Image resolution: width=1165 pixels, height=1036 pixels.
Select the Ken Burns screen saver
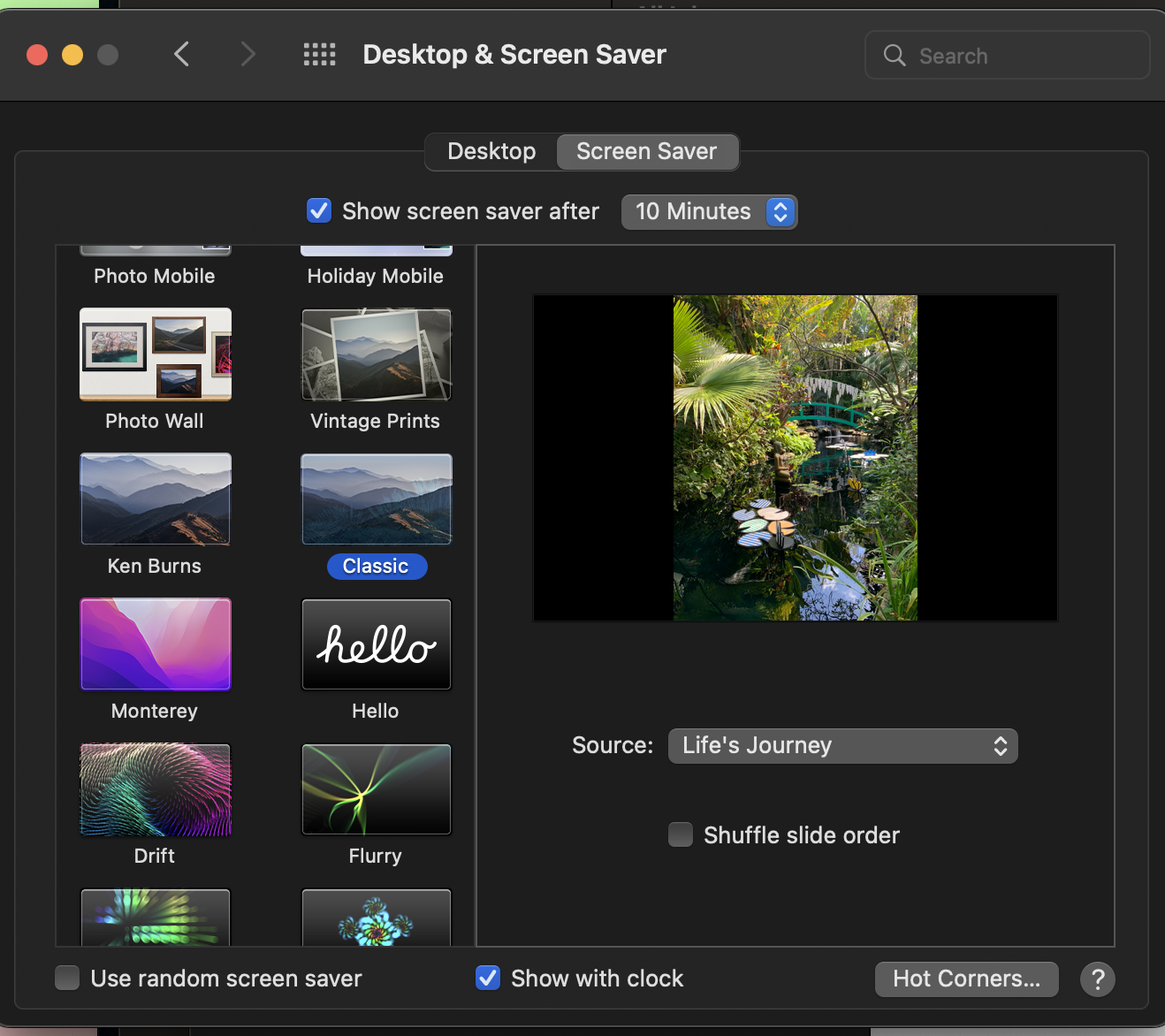(156, 499)
